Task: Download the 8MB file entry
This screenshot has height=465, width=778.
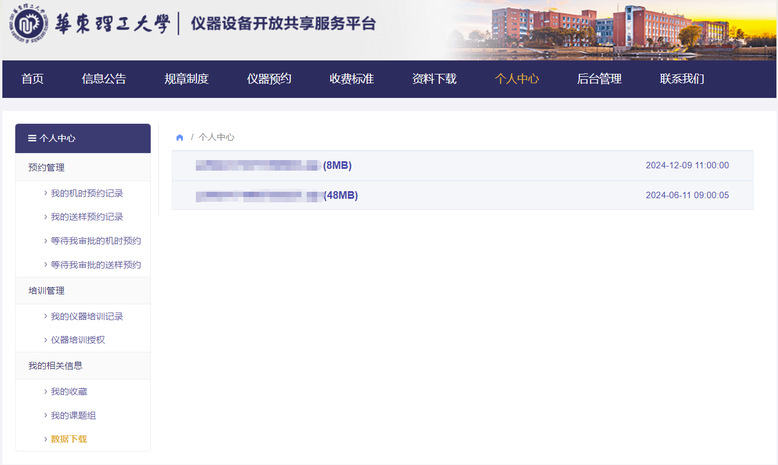Action: [273, 165]
